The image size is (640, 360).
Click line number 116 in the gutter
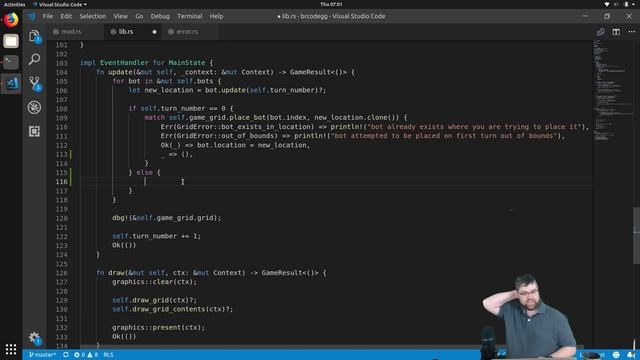click(62, 182)
